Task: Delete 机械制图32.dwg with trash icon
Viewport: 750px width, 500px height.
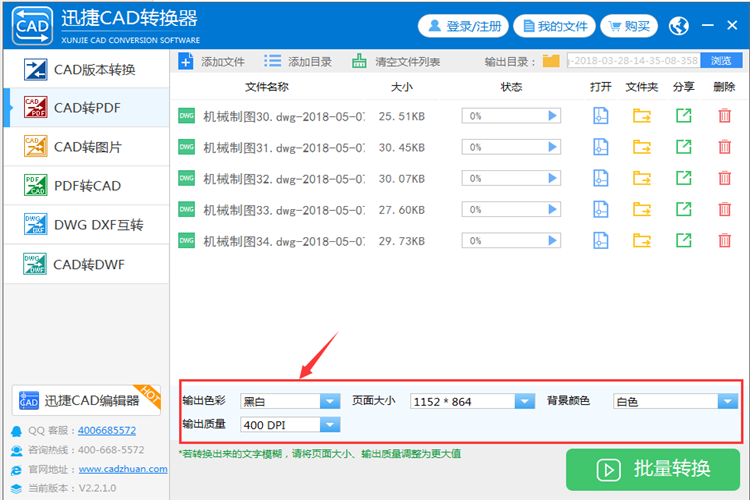Action: 725,178
